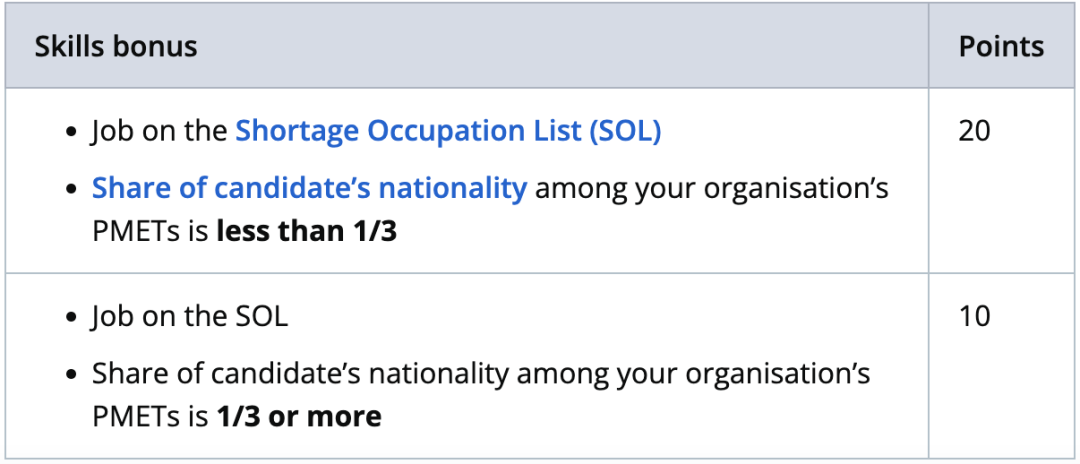Image resolution: width=1080 pixels, height=464 pixels.
Task: Click Job on the before the SOL link
Action: 160,131
